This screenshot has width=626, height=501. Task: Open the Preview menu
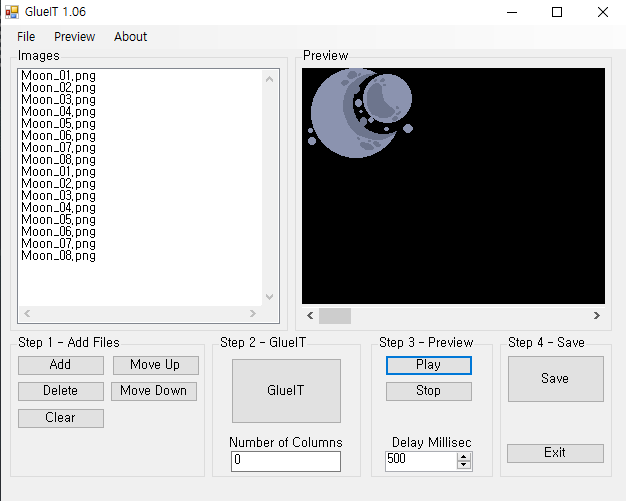tap(75, 37)
